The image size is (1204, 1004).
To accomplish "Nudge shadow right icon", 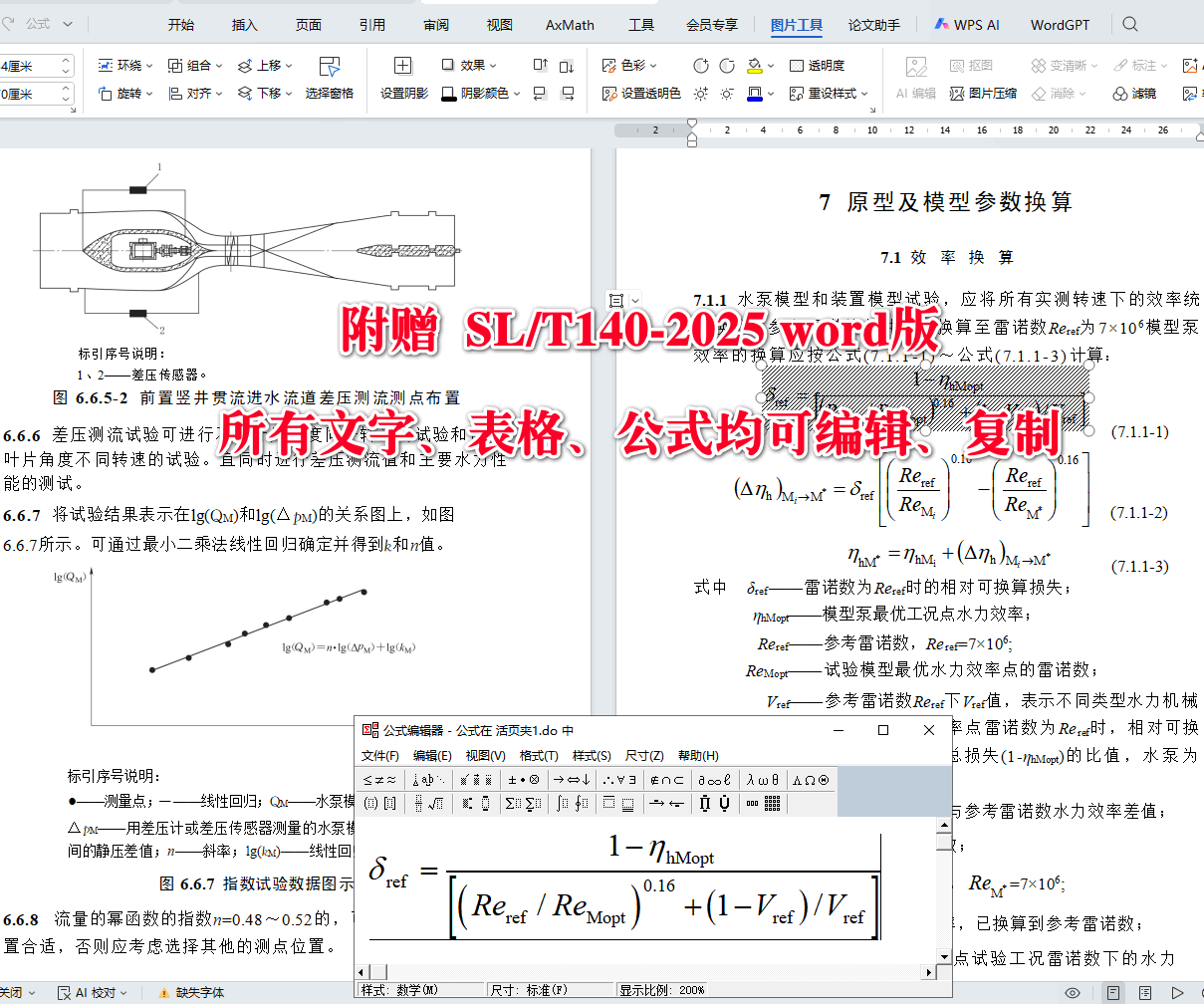I will (x=567, y=94).
